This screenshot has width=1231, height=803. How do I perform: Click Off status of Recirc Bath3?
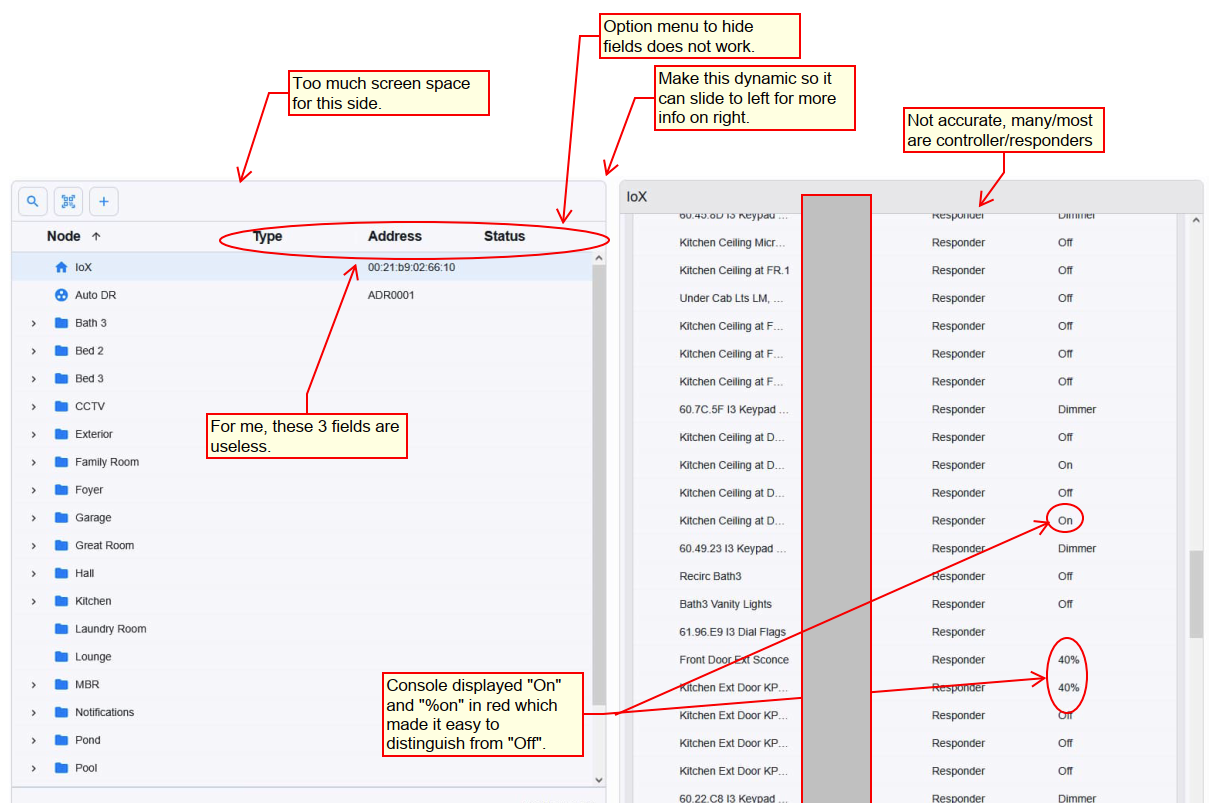(1065, 576)
